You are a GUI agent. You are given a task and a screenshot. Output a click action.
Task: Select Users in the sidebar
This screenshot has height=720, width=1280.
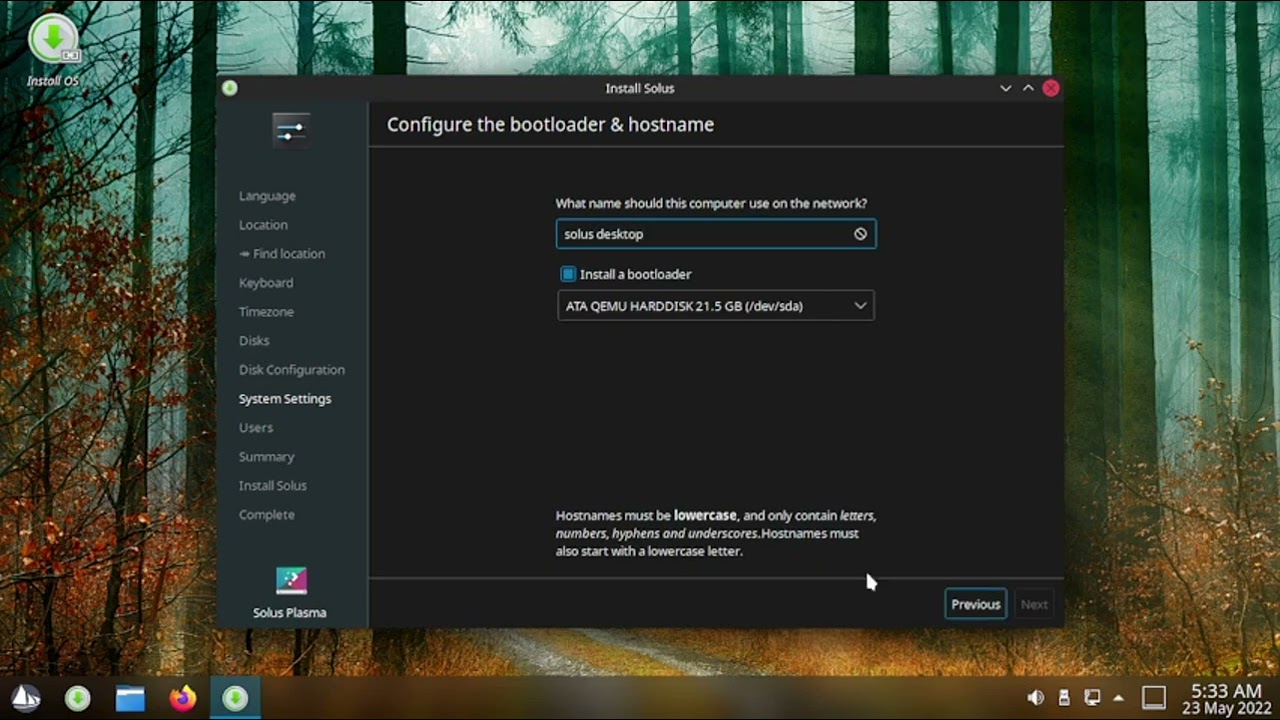tap(256, 428)
